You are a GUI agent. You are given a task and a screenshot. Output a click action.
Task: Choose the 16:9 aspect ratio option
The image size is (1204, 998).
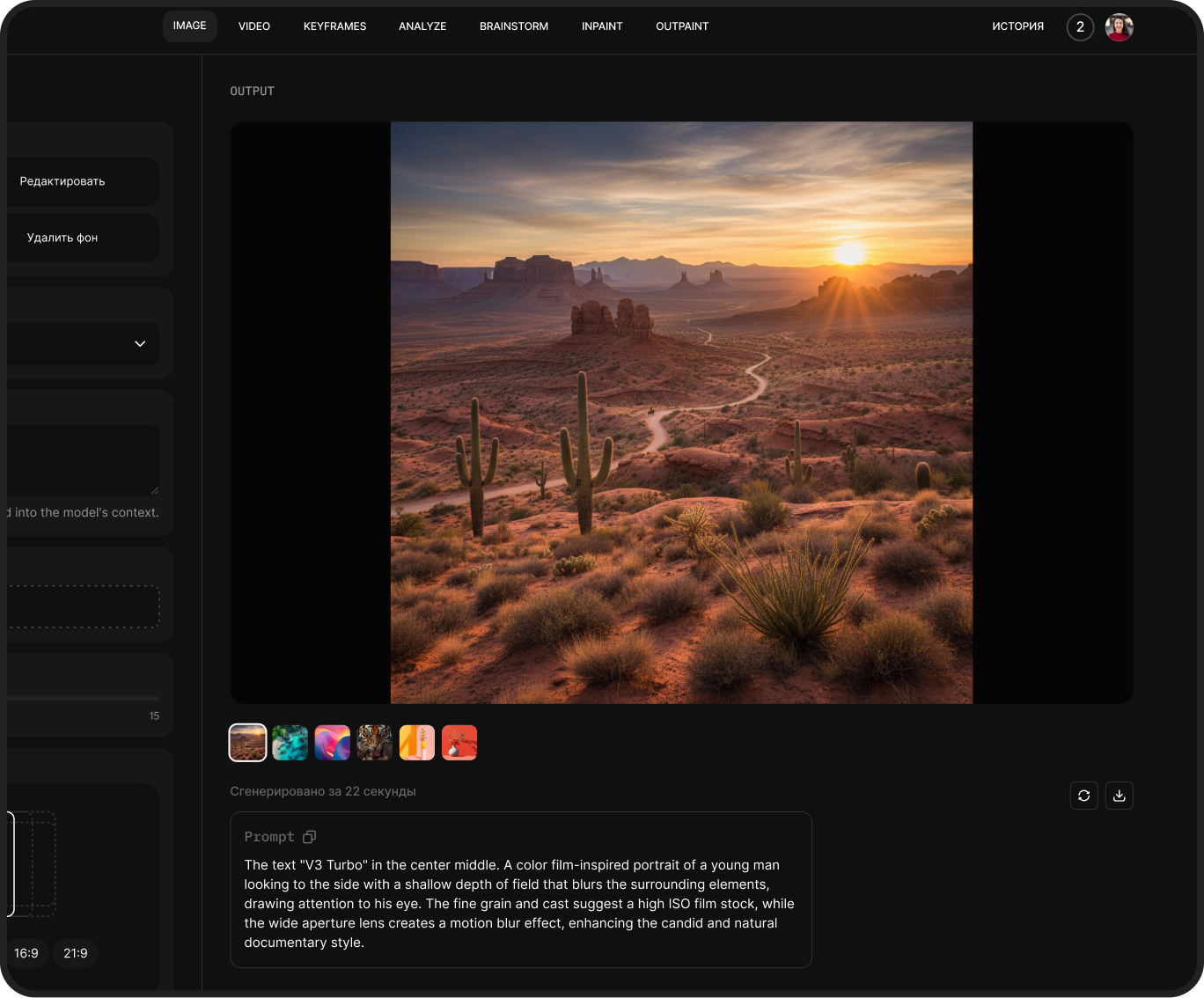pyautogui.click(x=26, y=953)
